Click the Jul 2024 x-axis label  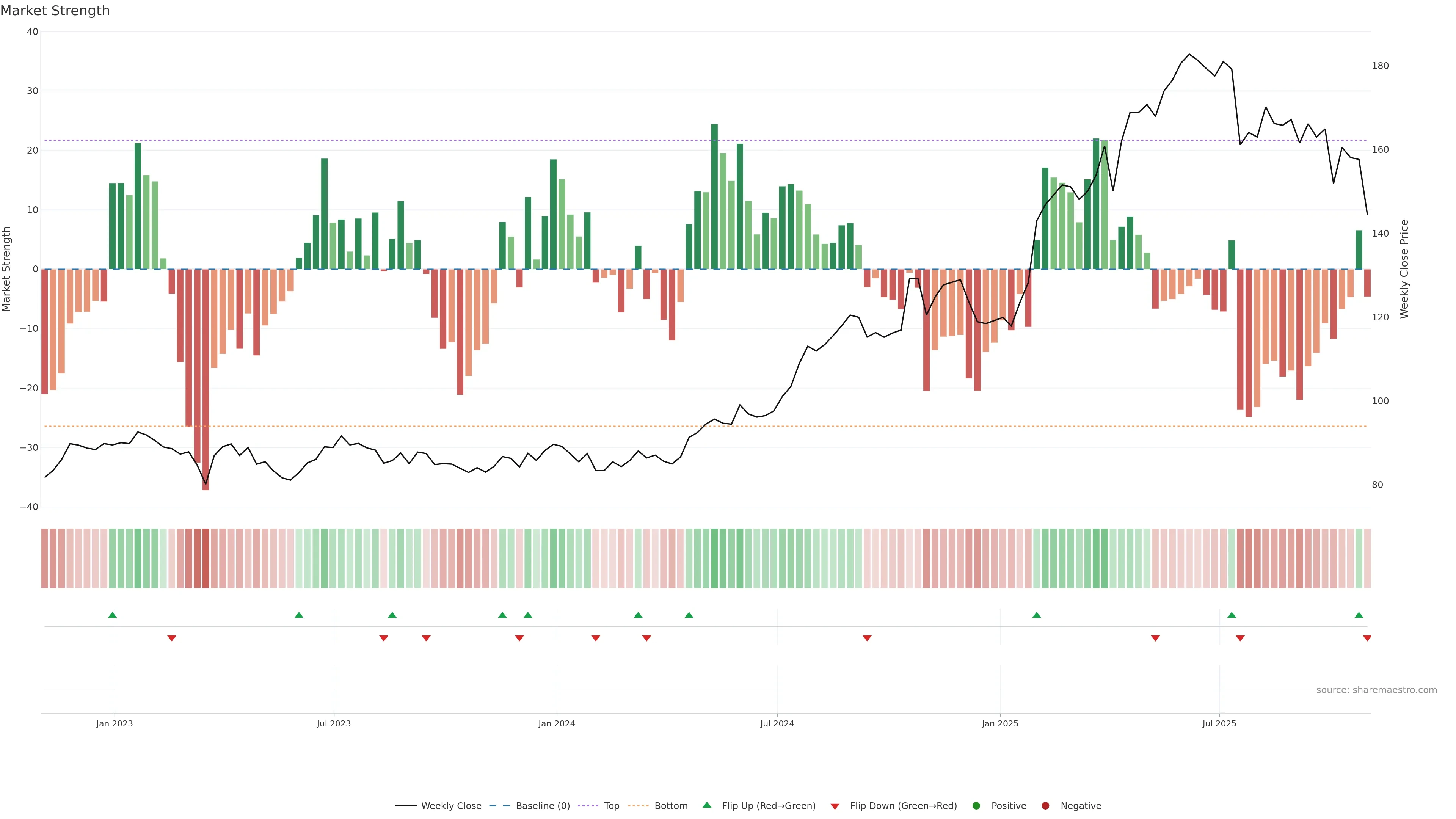tap(777, 723)
